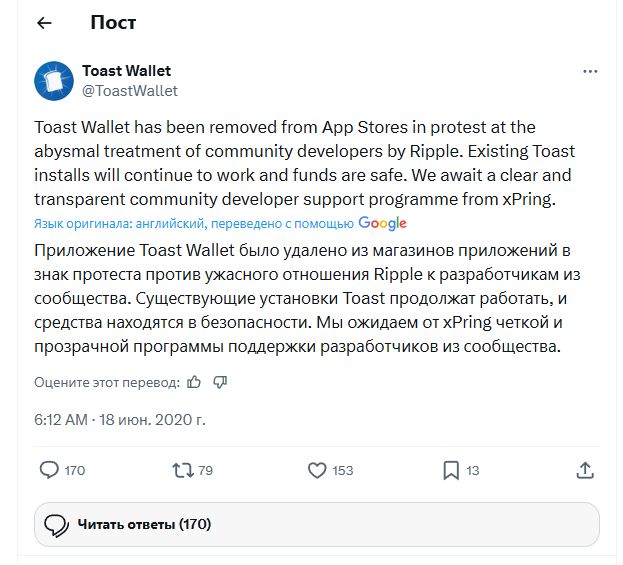Rate translation with thumbs down
The height and width of the screenshot is (565, 623).
click(x=220, y=382)
